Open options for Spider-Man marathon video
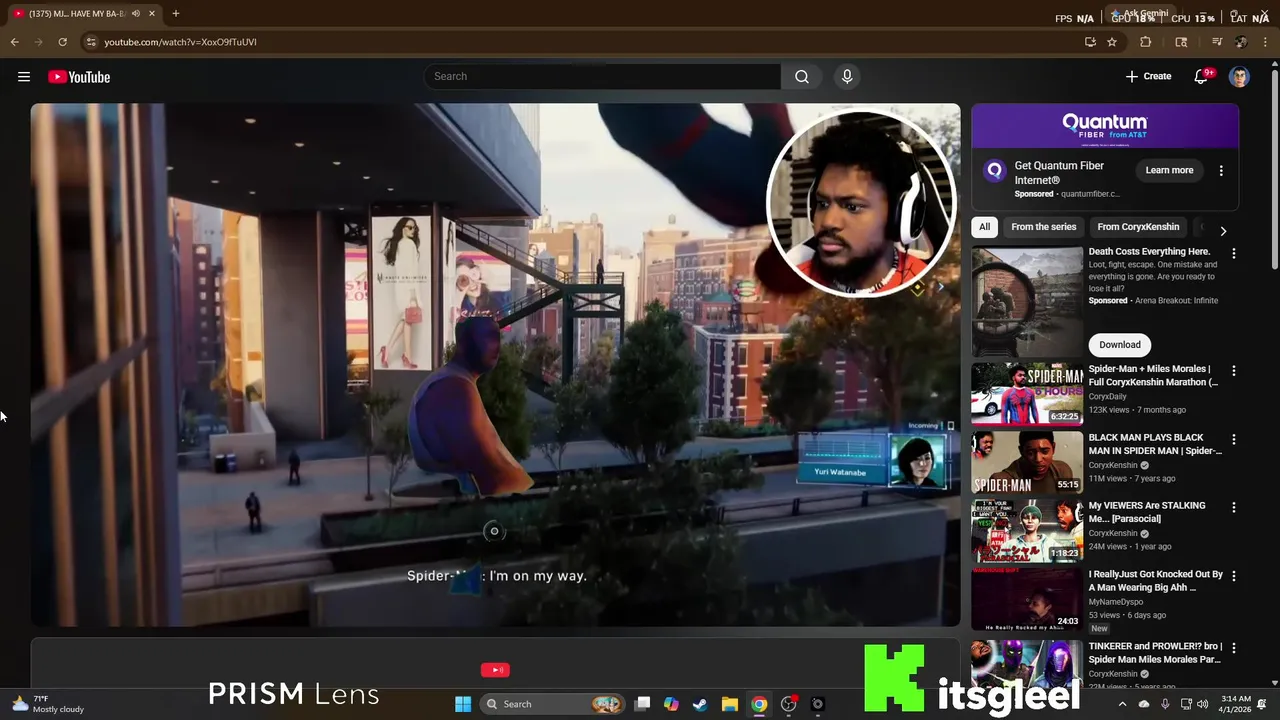 point(1233,371)
